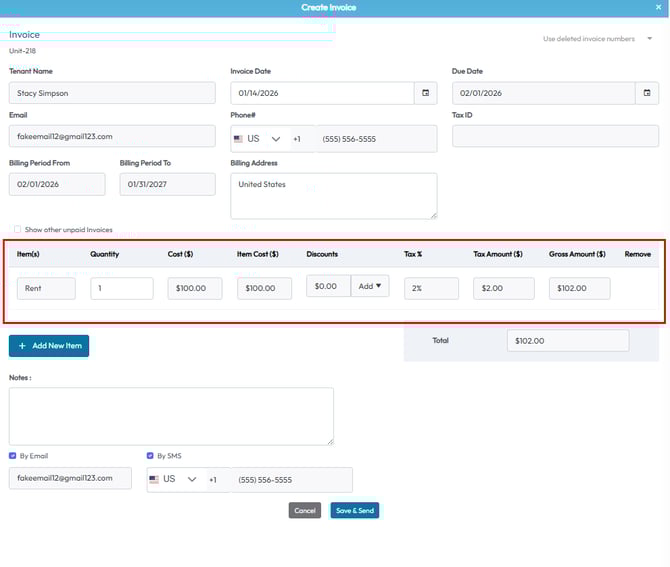Click the Tax % field showing 2%
The height and width of the screenshot is (567, 670).
coord(431,288)
